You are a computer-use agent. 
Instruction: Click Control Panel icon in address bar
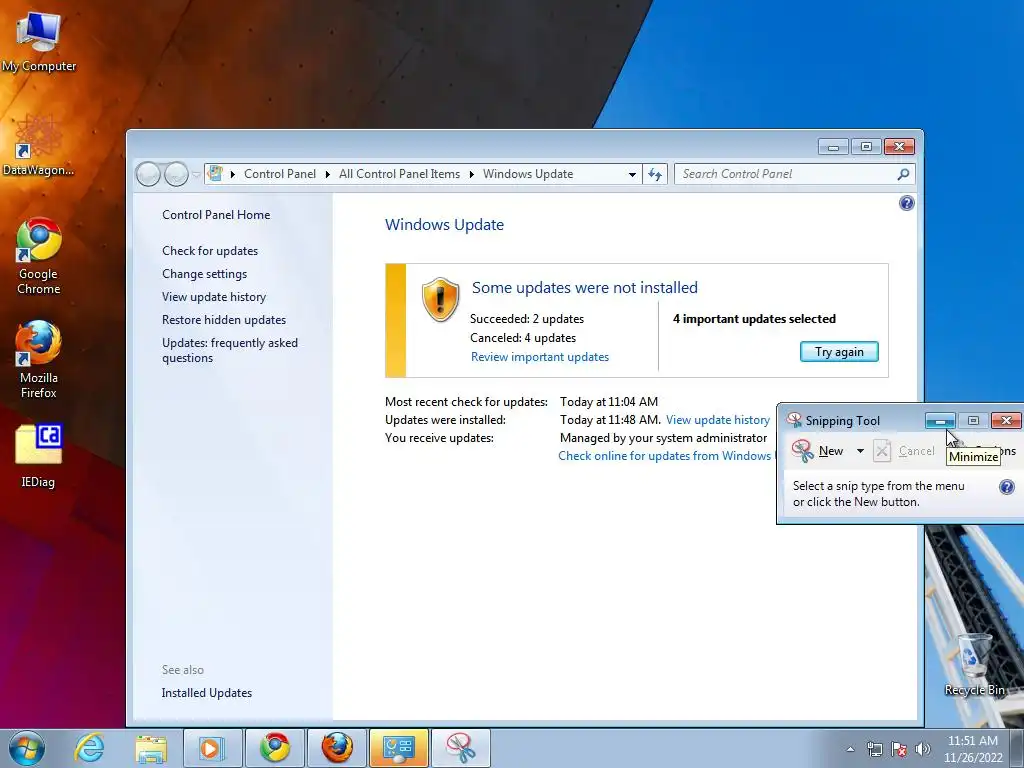[x=215, y=174]
